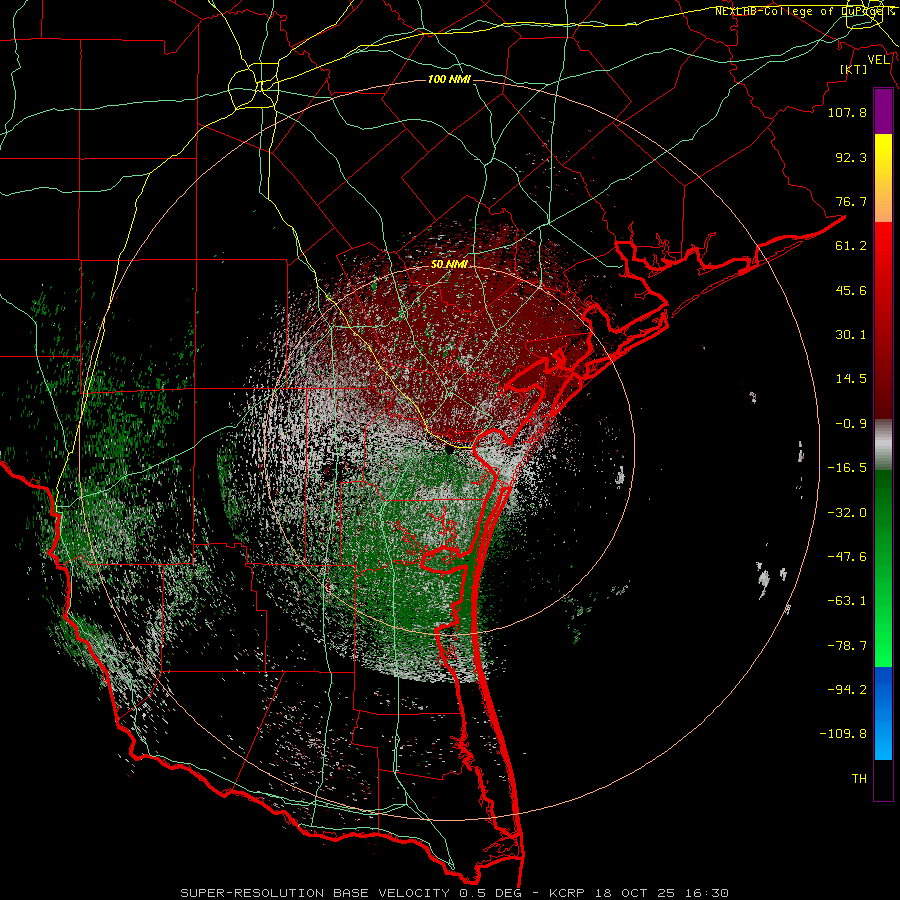
Task: Select the -0.9 scale value
Action: click(x=851, y=424)
